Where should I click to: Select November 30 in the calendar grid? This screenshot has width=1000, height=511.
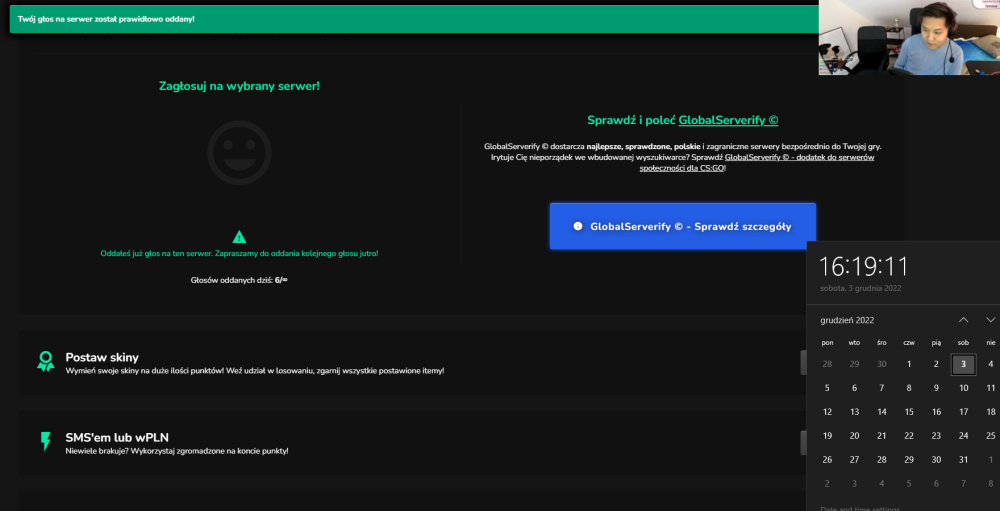(x=882, y=364)
